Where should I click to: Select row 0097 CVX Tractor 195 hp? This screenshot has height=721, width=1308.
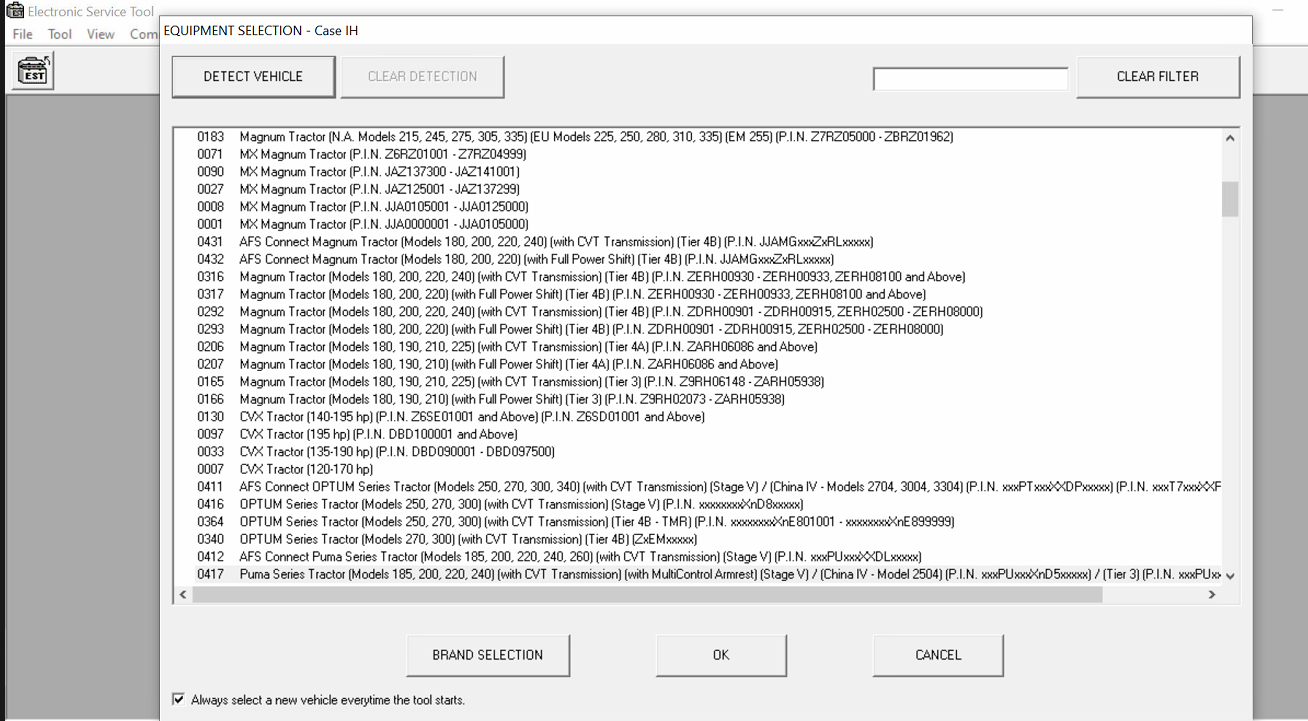click(697, 434)
